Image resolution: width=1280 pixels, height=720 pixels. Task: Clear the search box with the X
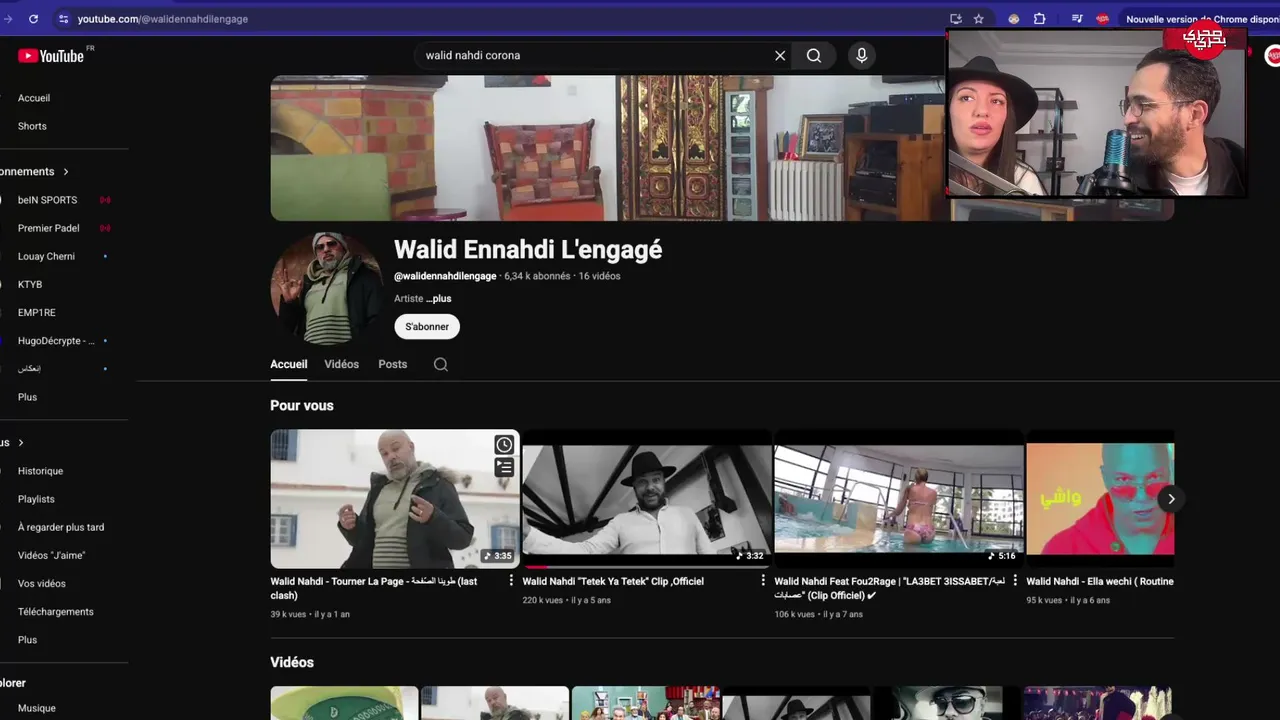780,56
